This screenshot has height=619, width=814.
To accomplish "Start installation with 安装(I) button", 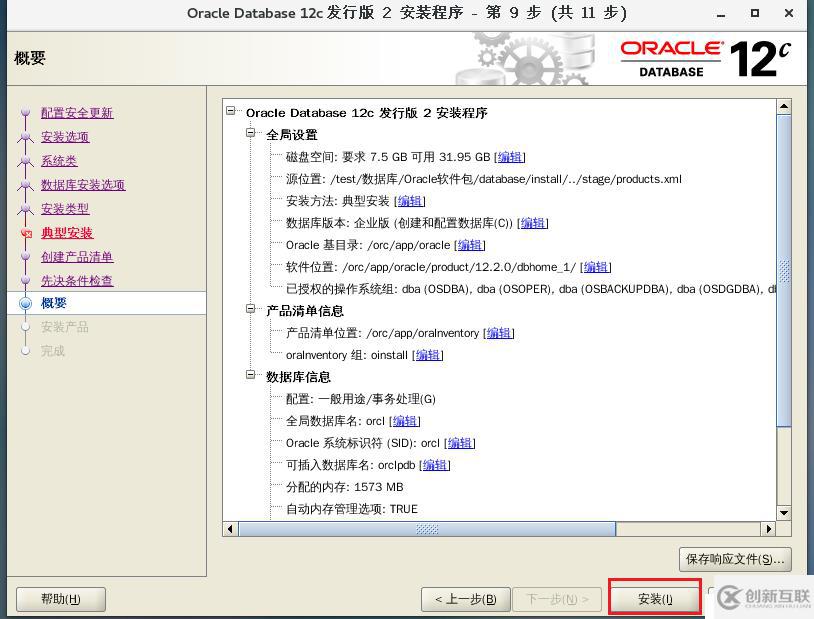I will (655, 599).
